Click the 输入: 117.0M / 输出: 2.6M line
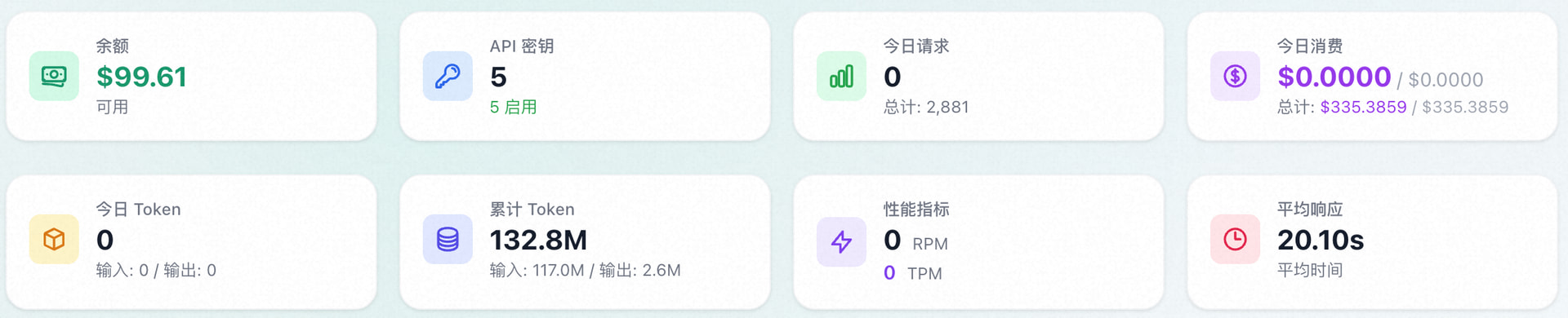Viewport: 1568px width, 318px height. tap(585, 270)
